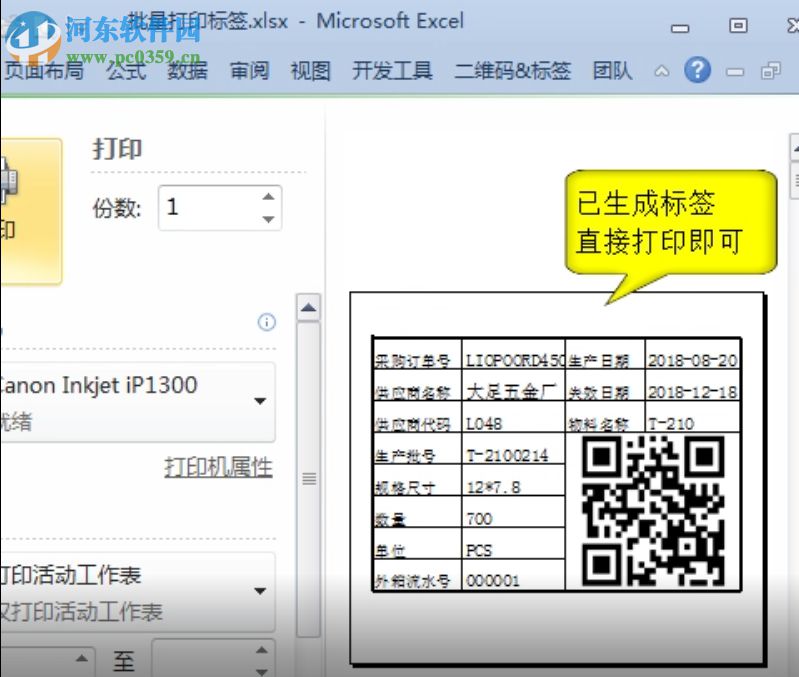
Task: Switch to the 审阅 ribbon tab
Action: coord(249,71)
